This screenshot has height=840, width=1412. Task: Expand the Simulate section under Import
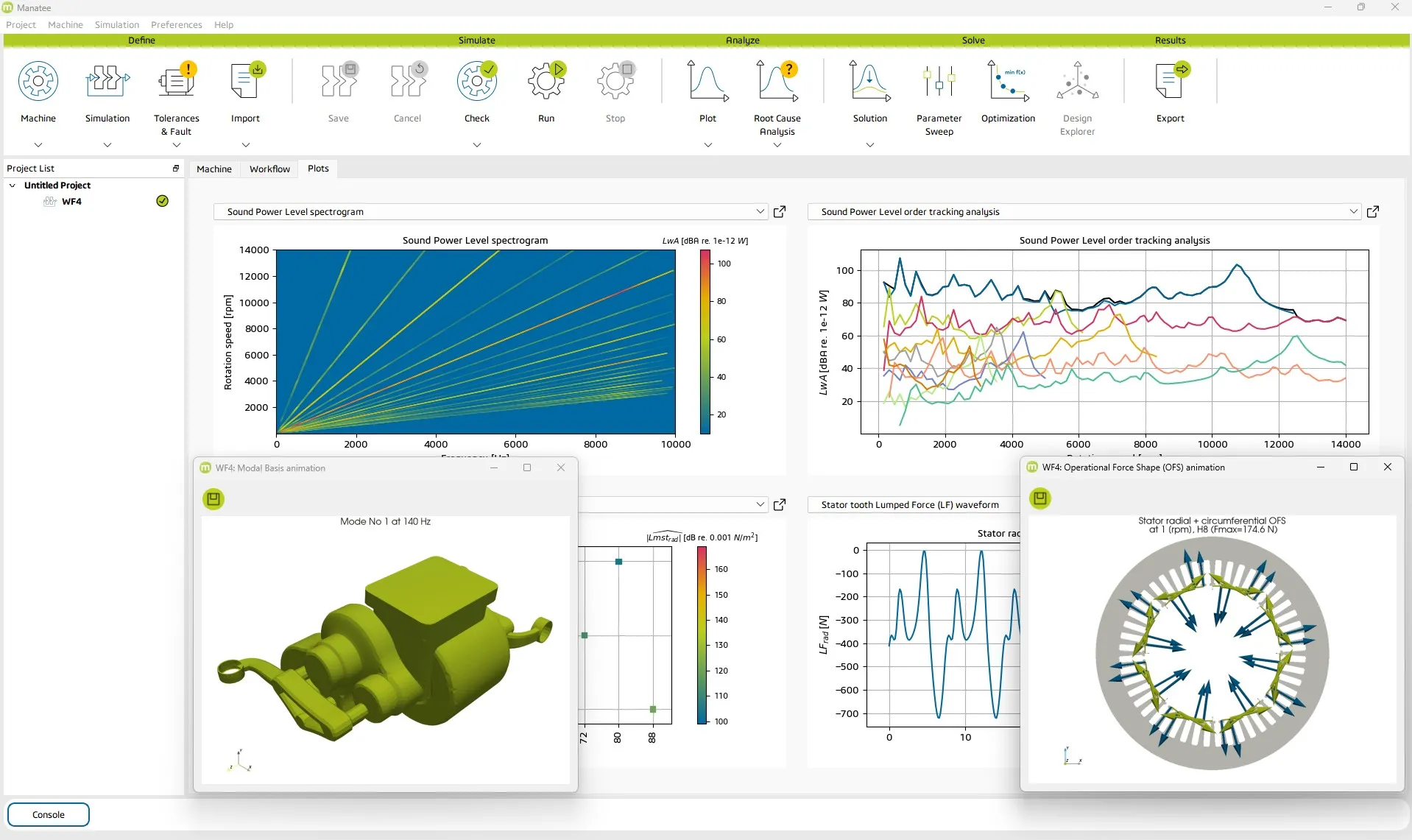click(x=245, y=144)
